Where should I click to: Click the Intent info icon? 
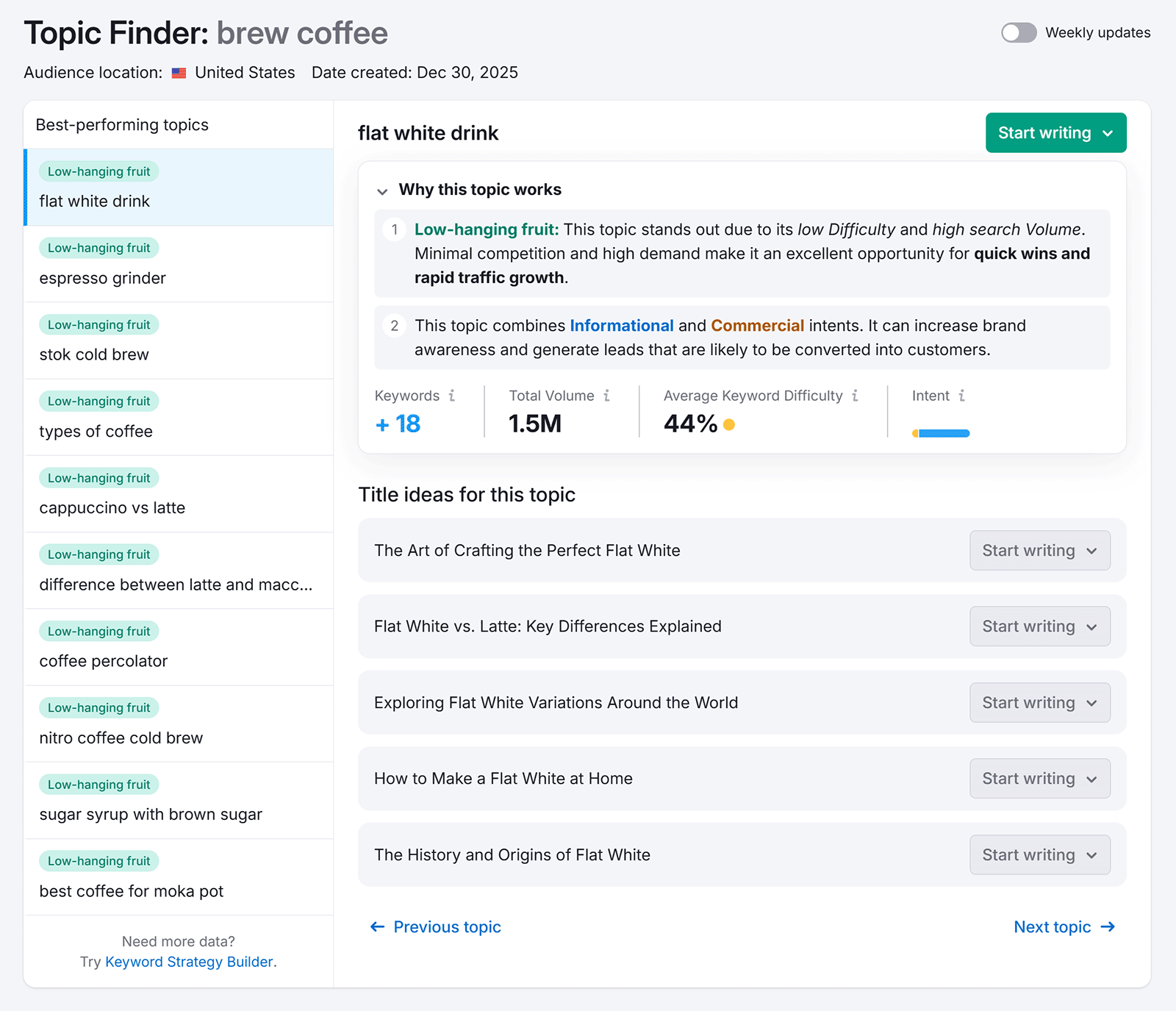coord(962,396)
